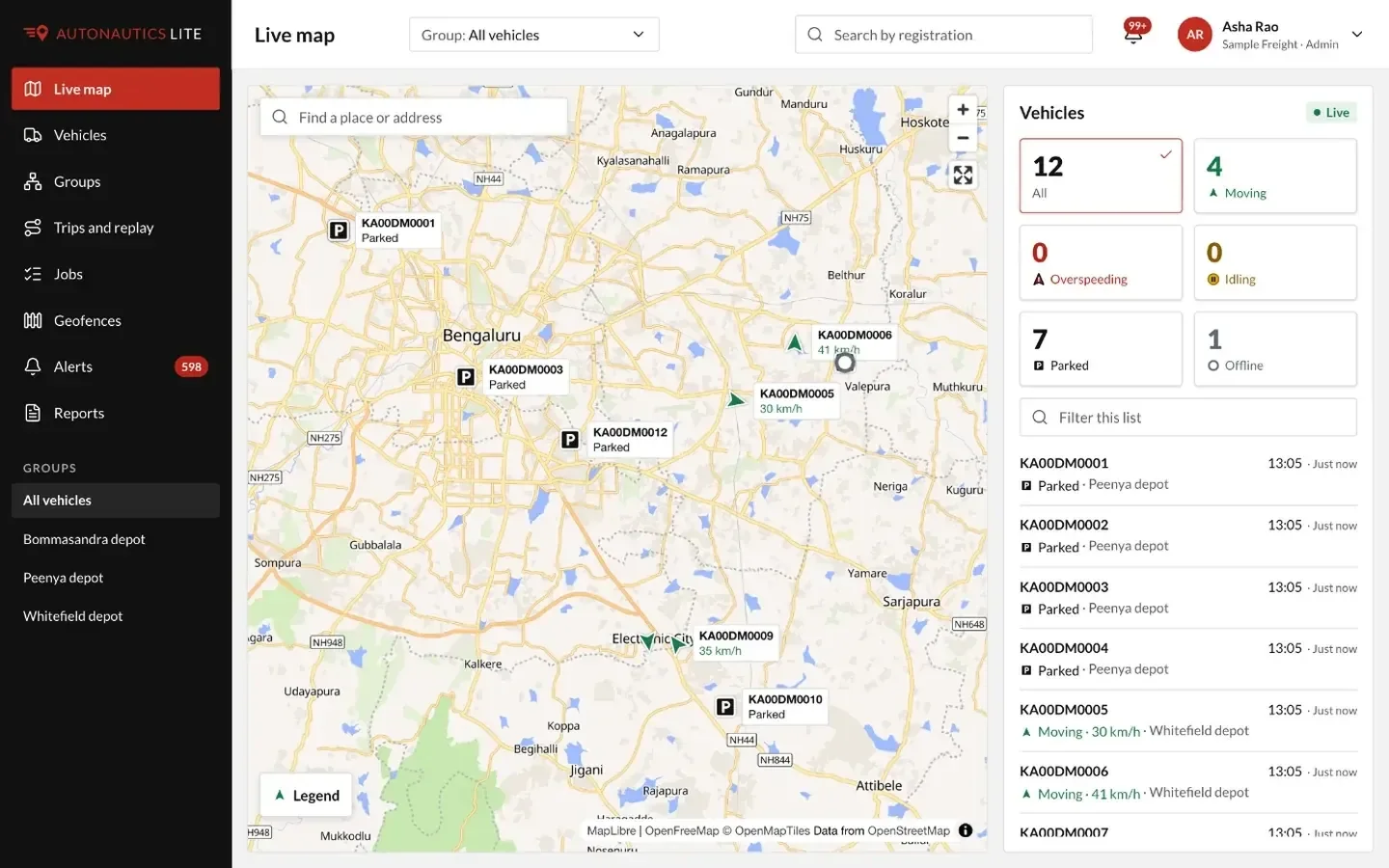The width and height of the screenshot is (1389, 868).
Task: Filter vehicles by Parked status card
Action: [1101, 349]
